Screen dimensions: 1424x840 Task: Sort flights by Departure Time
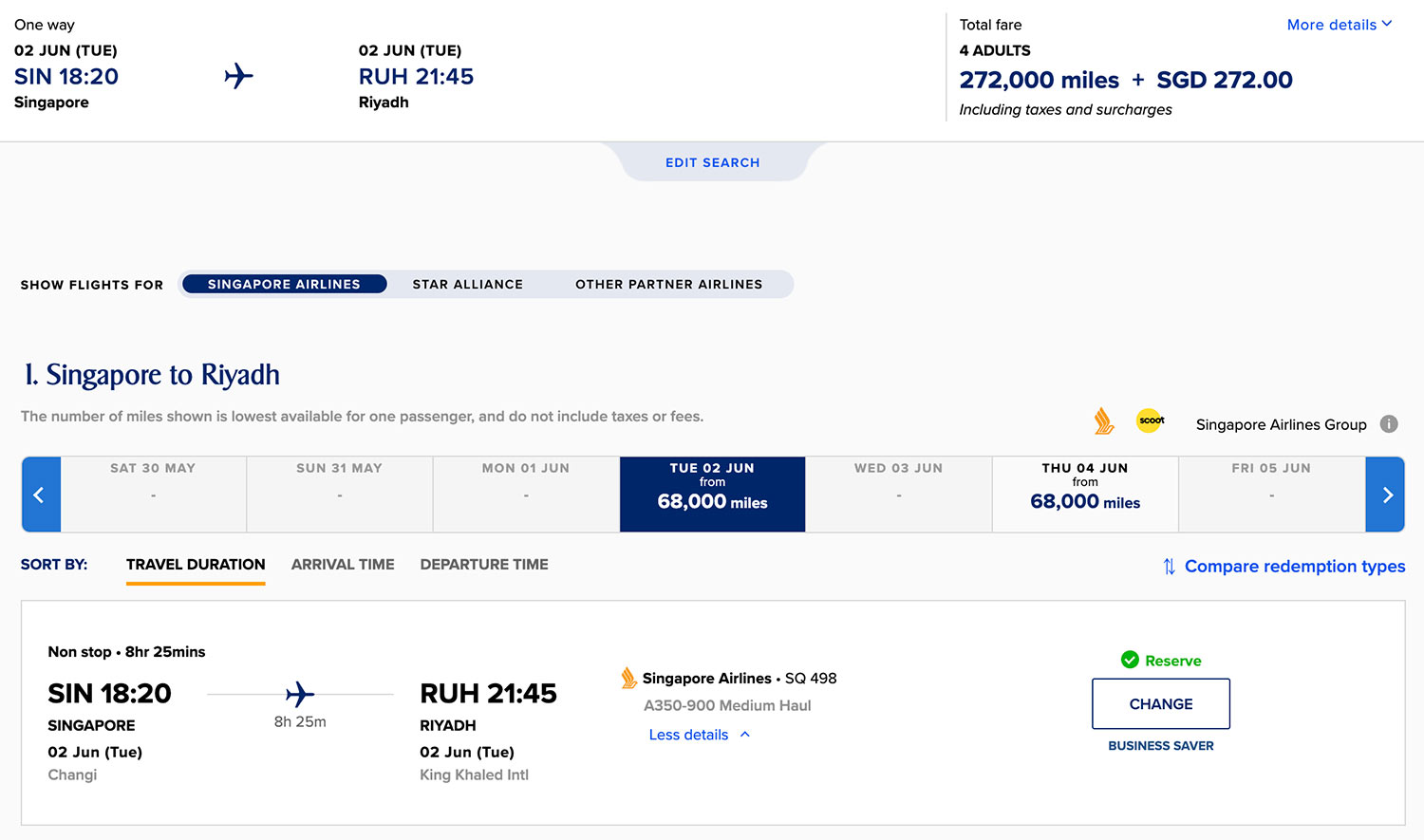point(484,564)
